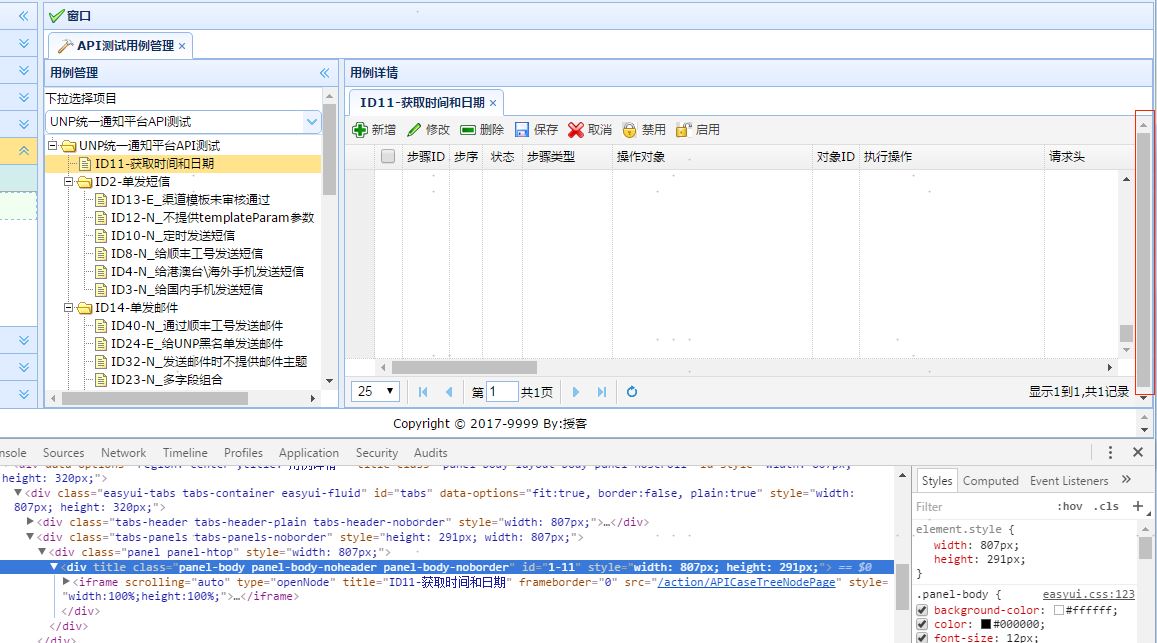Switch to Event Listeners tab
This screenshot has height=643, width=1157.
coord(1068,481)
